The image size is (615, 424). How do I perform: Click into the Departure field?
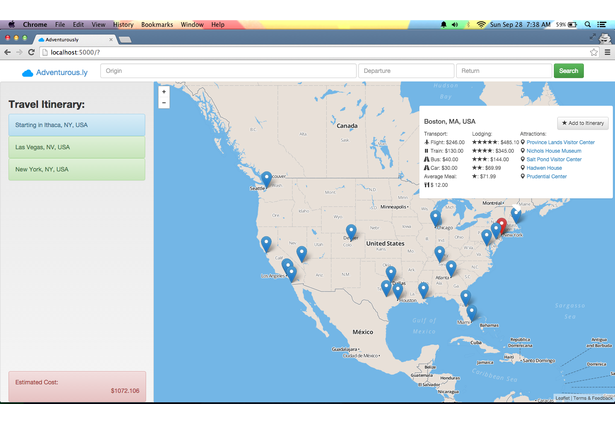[x=406, y=71]
